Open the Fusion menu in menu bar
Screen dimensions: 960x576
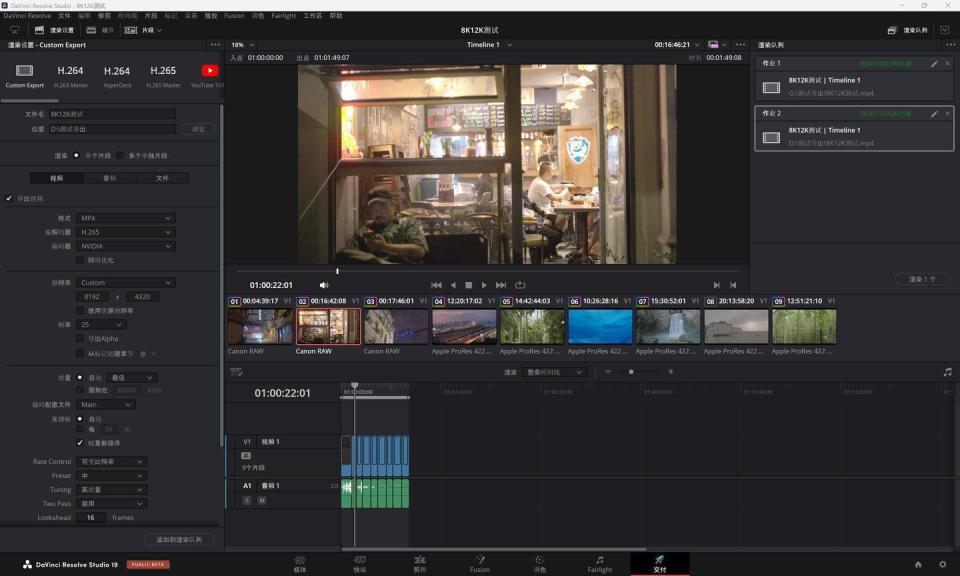(234, 16)
